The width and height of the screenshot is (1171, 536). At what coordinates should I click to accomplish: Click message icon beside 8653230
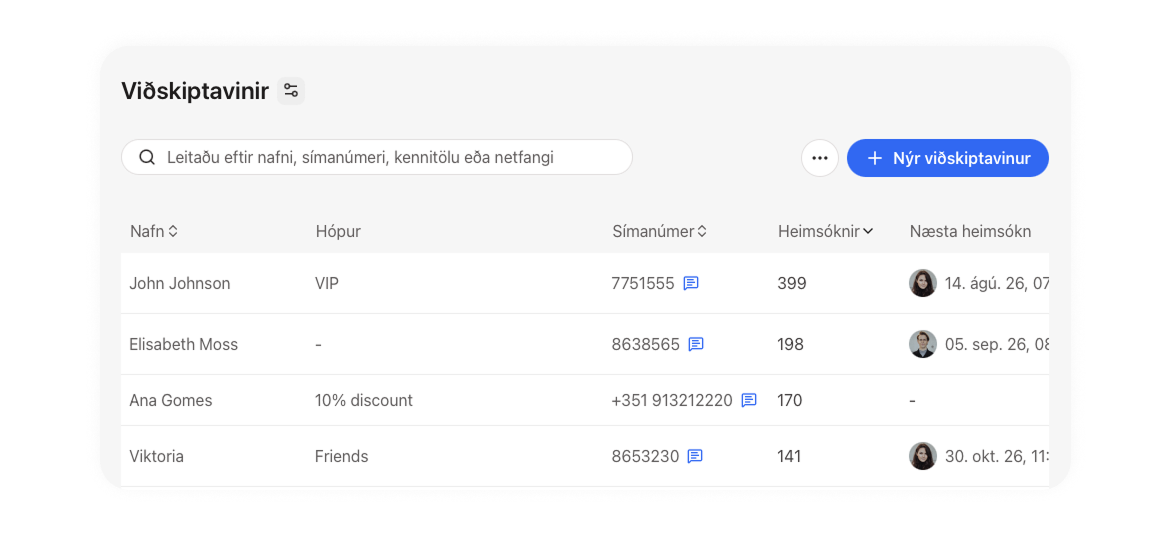pos(695,456)
